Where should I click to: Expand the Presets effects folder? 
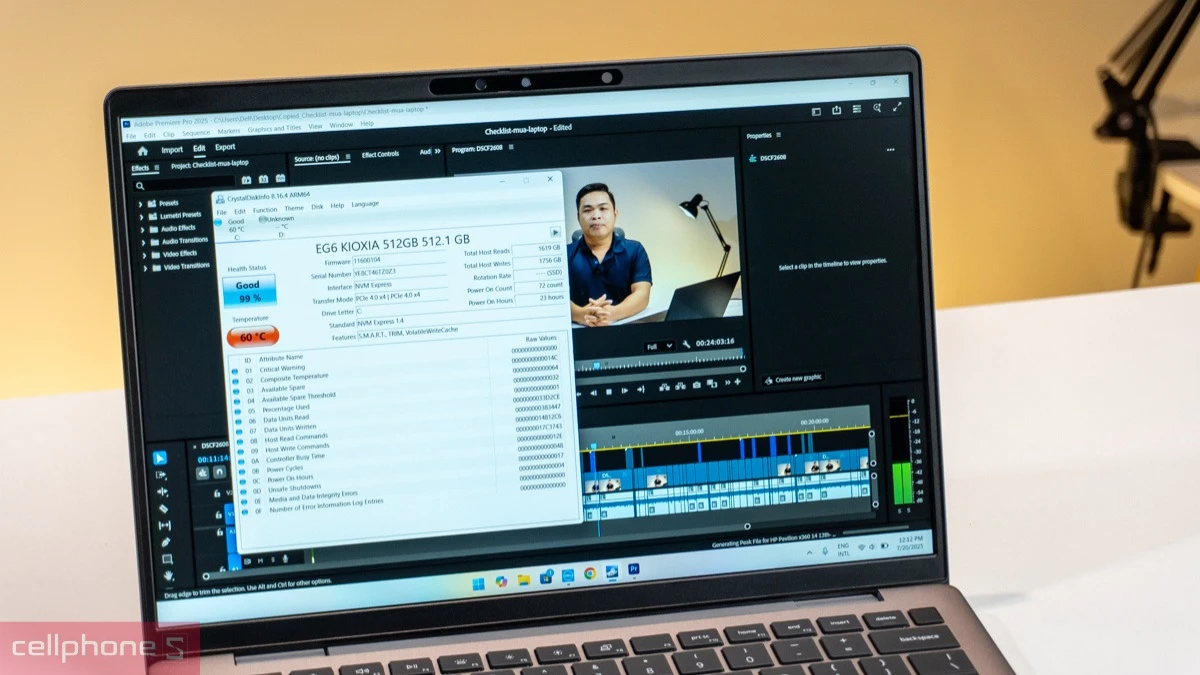(x=141, y=204)
